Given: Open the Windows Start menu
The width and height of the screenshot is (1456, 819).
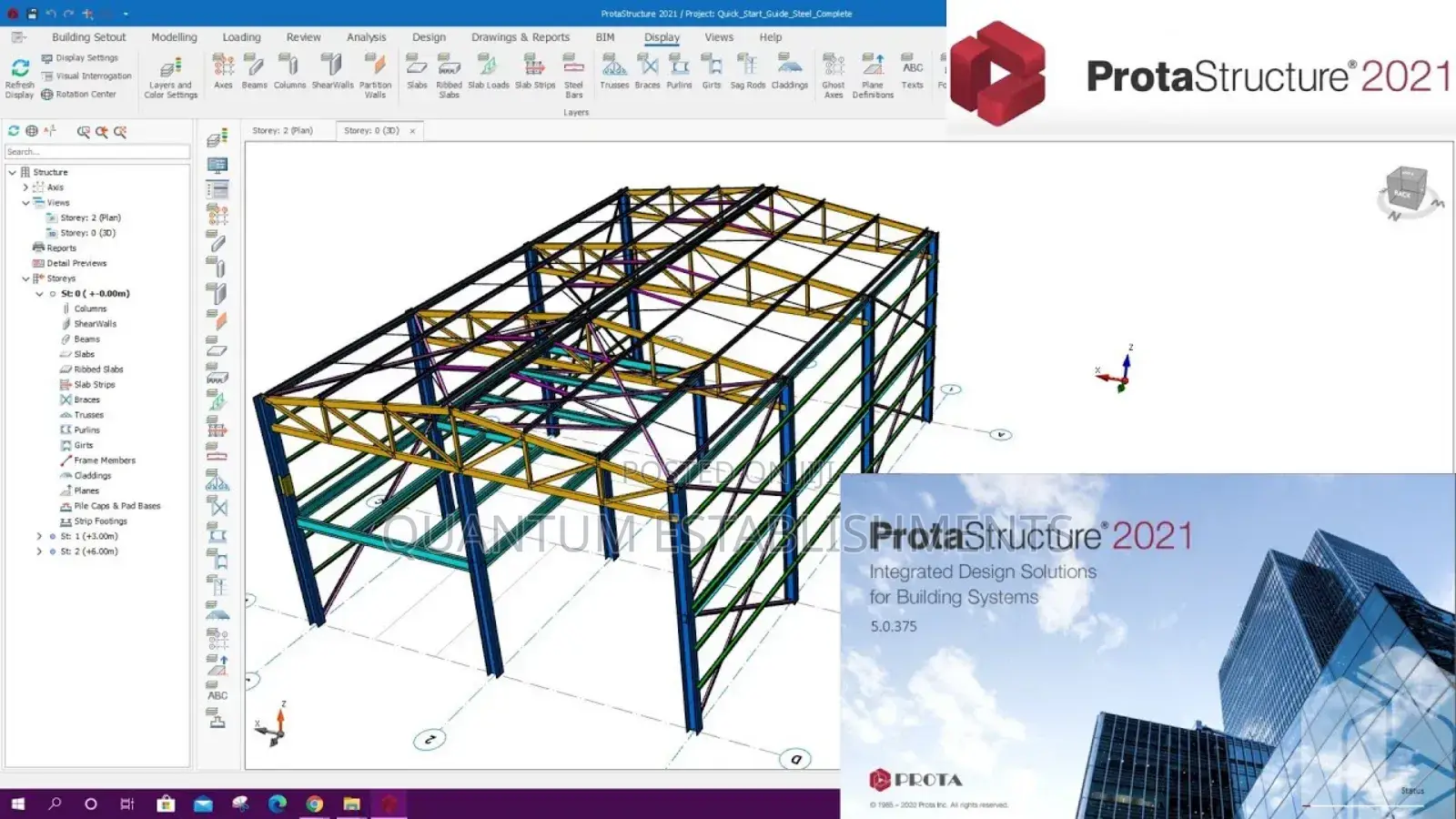Looking at the screenshot, I should (17, 804).
